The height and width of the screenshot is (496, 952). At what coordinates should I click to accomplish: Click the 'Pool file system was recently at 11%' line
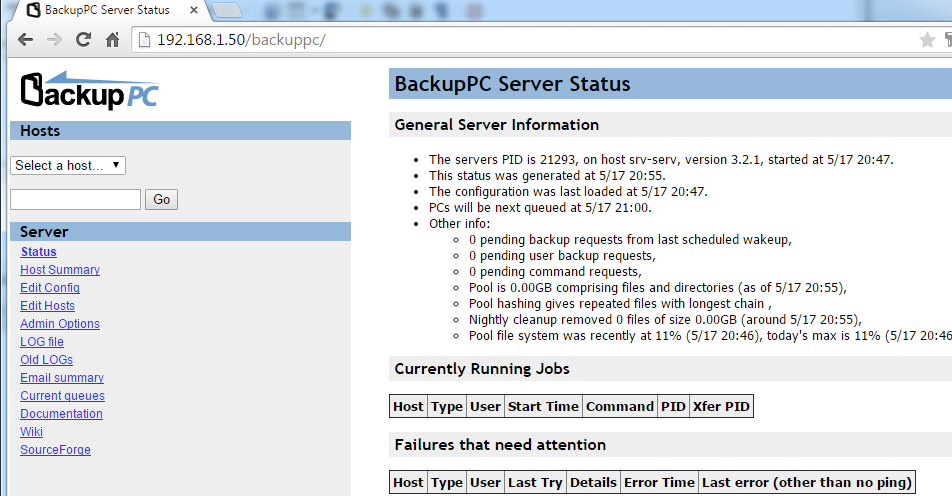(710, 336)
